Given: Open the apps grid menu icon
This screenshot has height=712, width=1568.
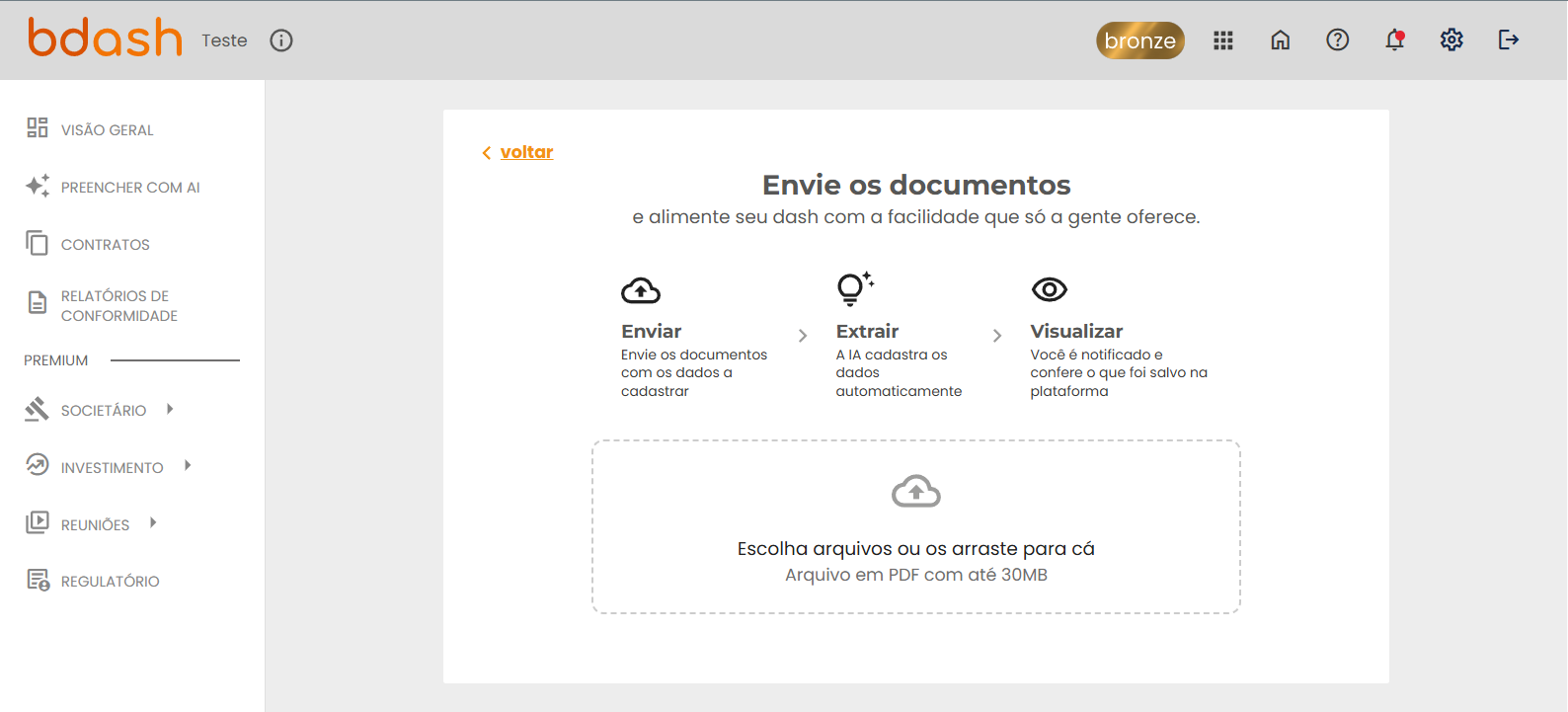Looking at the screenshot, I should pos(1223,40).
